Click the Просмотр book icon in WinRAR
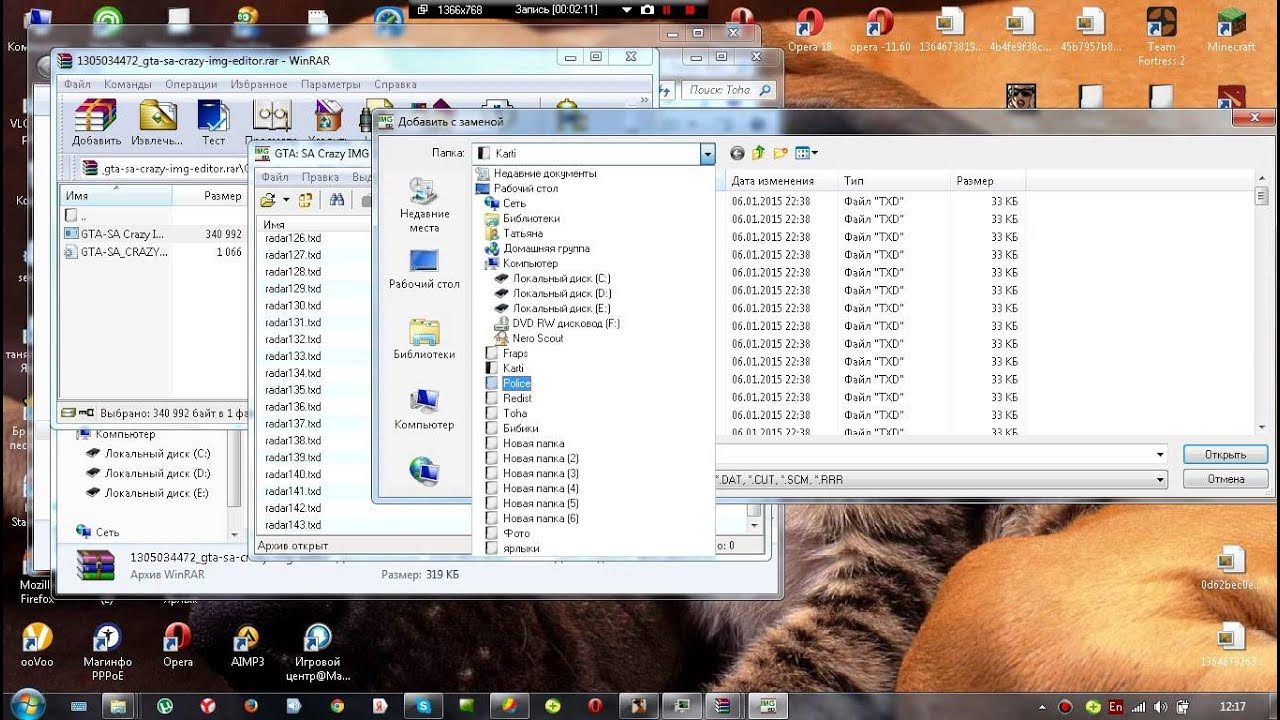The height and width of the screenshot is (720, 1280). tap(271, 117)
